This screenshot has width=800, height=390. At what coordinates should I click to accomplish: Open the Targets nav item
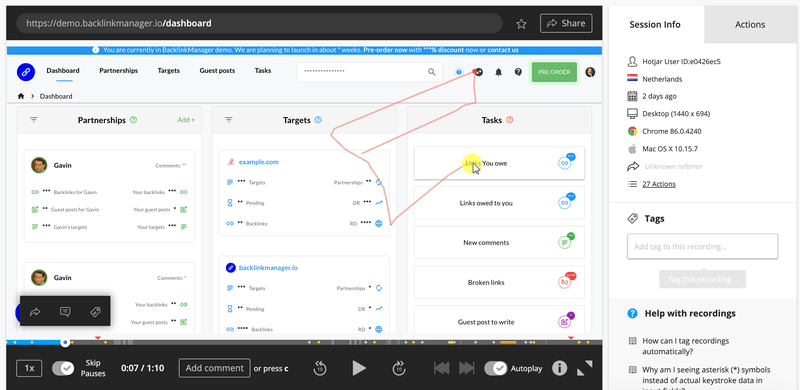pyautogui.click(x=168, y=71)
